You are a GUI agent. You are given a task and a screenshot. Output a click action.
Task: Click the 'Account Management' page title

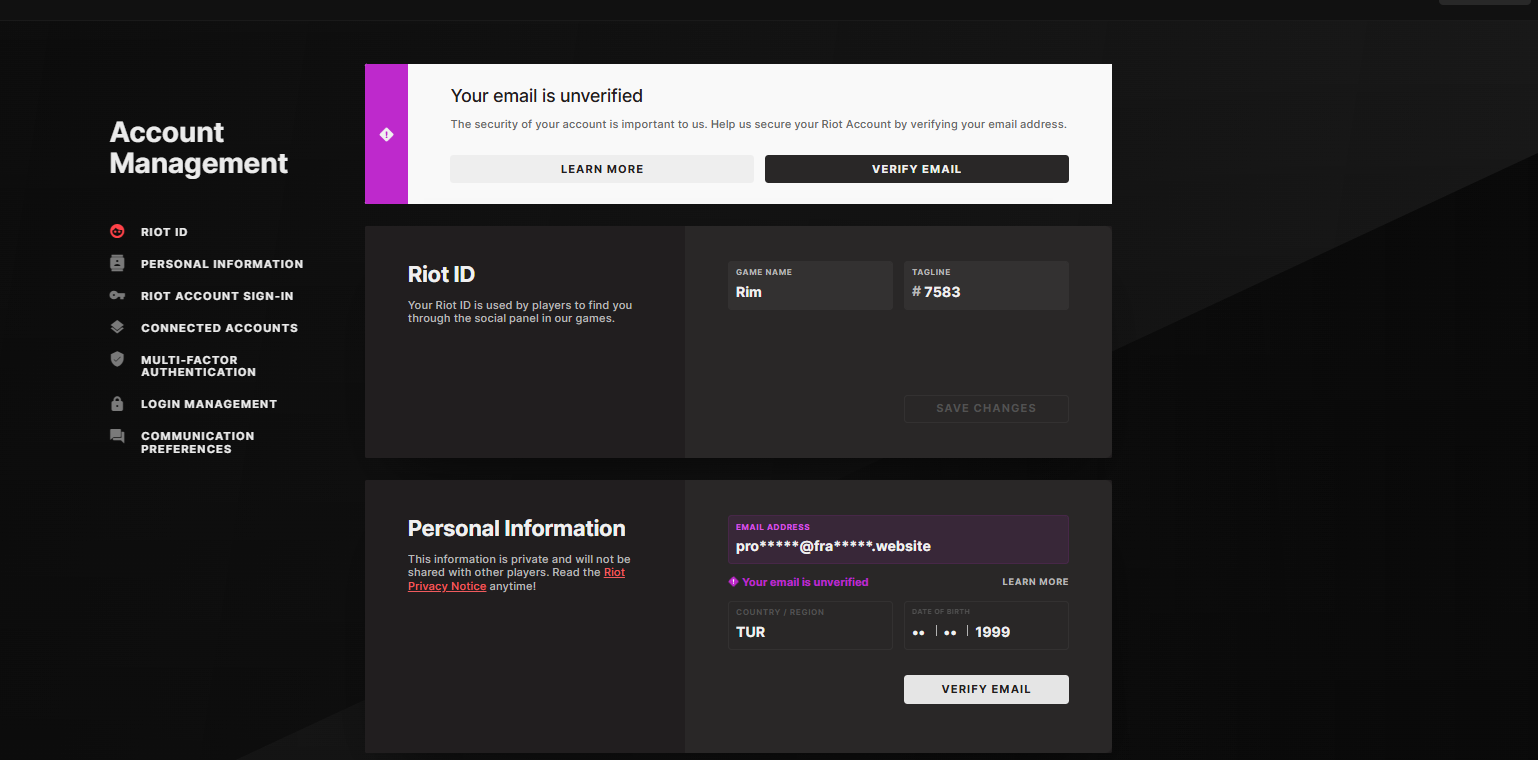(x=199, y=148)
